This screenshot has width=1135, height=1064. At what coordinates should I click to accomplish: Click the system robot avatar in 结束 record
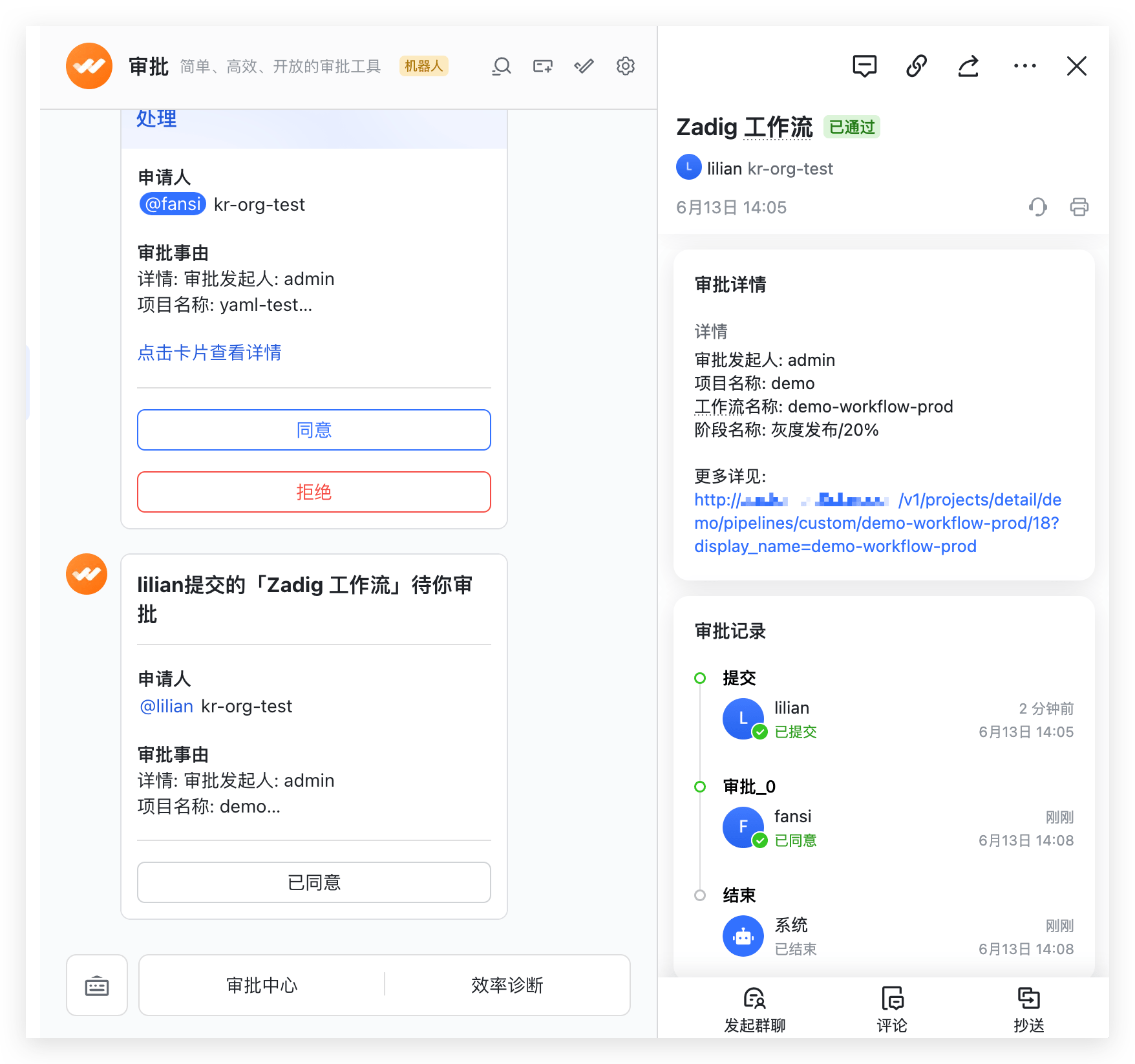pyautogui.click(x=743, y=936)
